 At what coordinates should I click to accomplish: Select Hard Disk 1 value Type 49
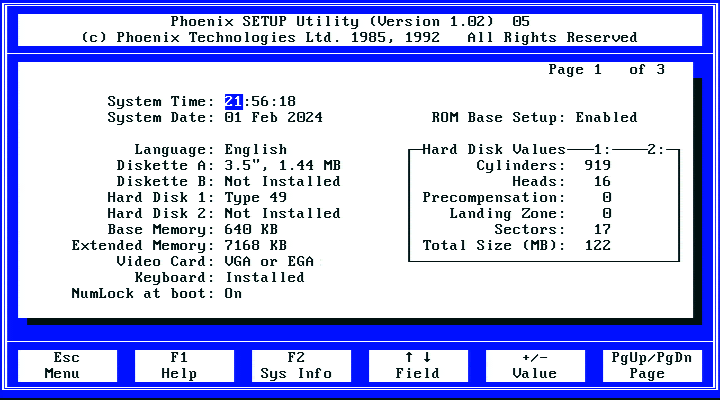(x=256, y=197)
